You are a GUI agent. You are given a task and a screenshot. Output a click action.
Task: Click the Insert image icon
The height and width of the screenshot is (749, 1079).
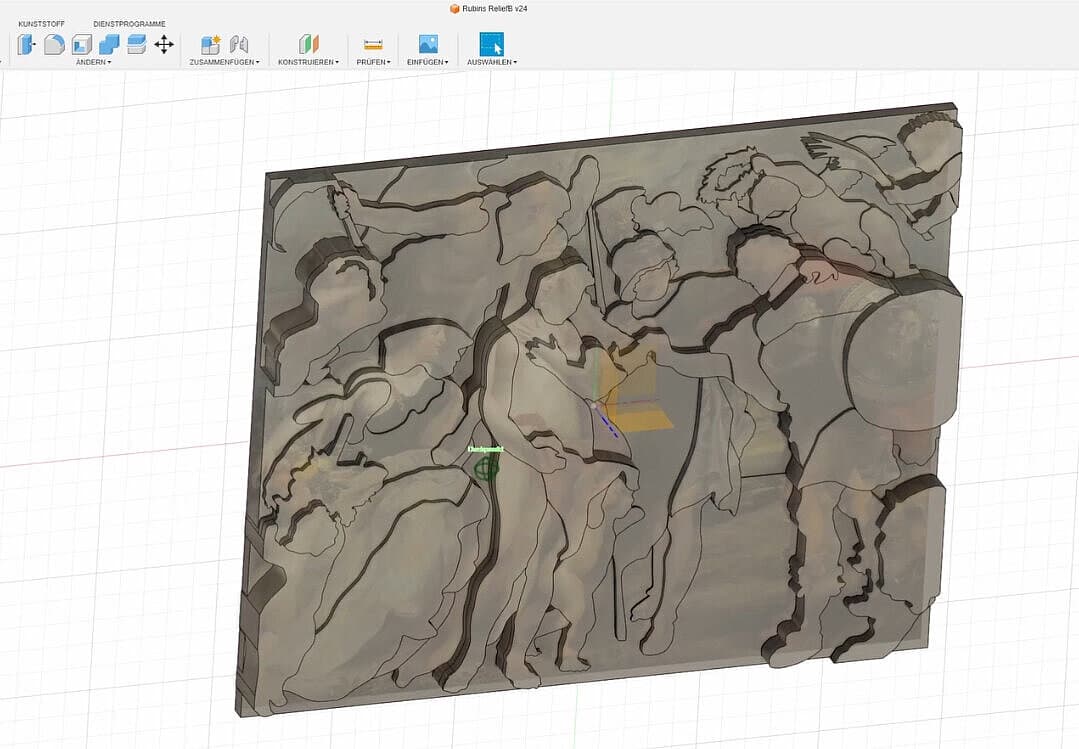428,44
